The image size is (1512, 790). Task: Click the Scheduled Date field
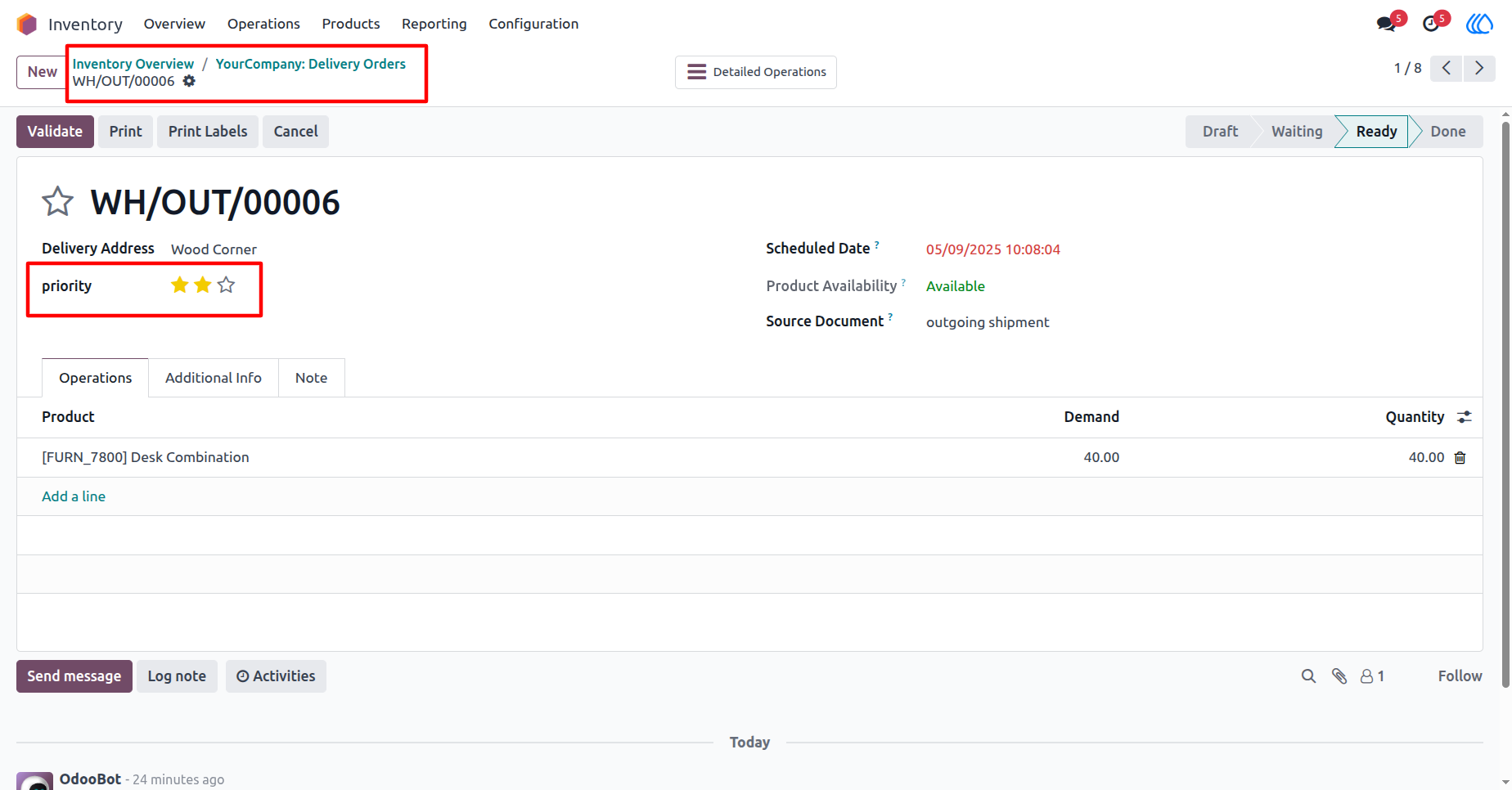(x=993, y=249)
